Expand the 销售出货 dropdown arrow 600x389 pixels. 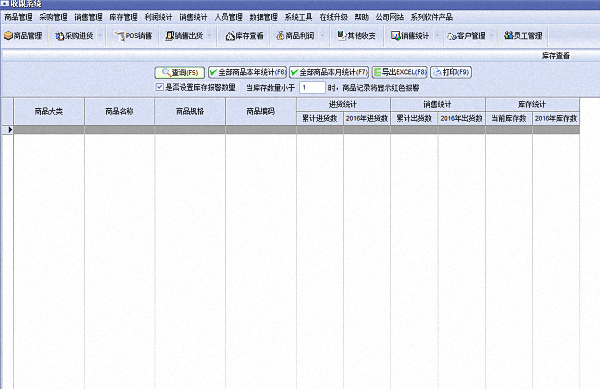coord(209,36)
